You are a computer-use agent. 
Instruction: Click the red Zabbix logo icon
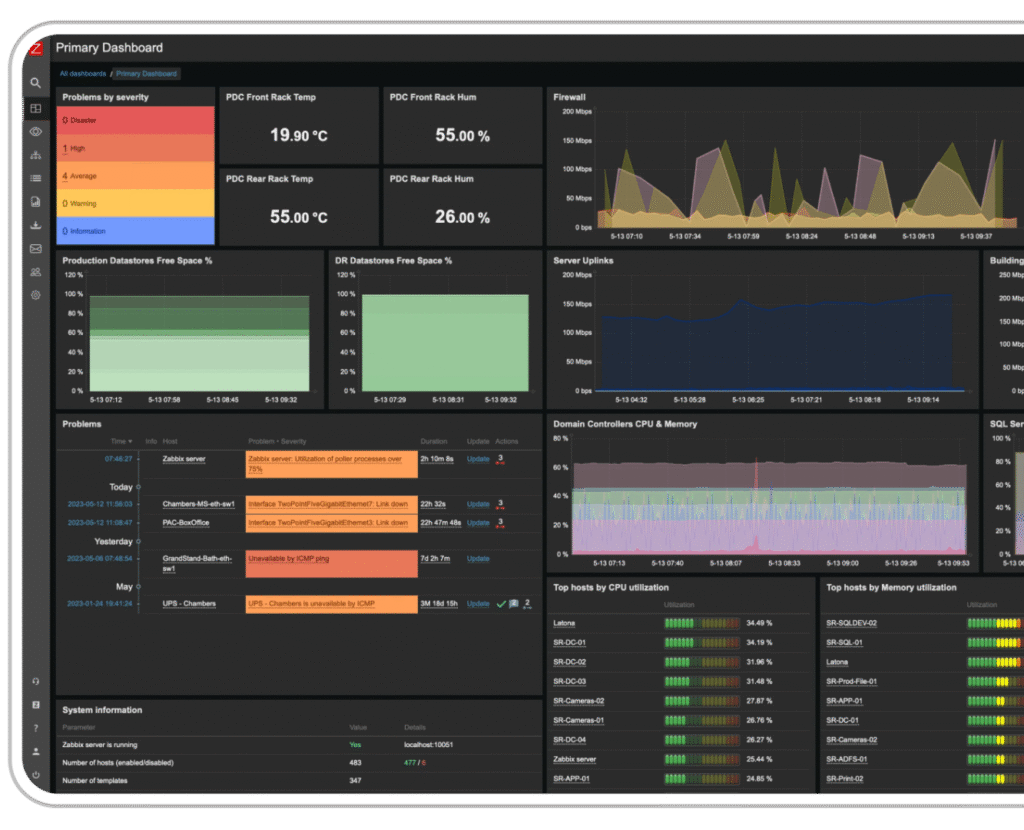point(36,48)
